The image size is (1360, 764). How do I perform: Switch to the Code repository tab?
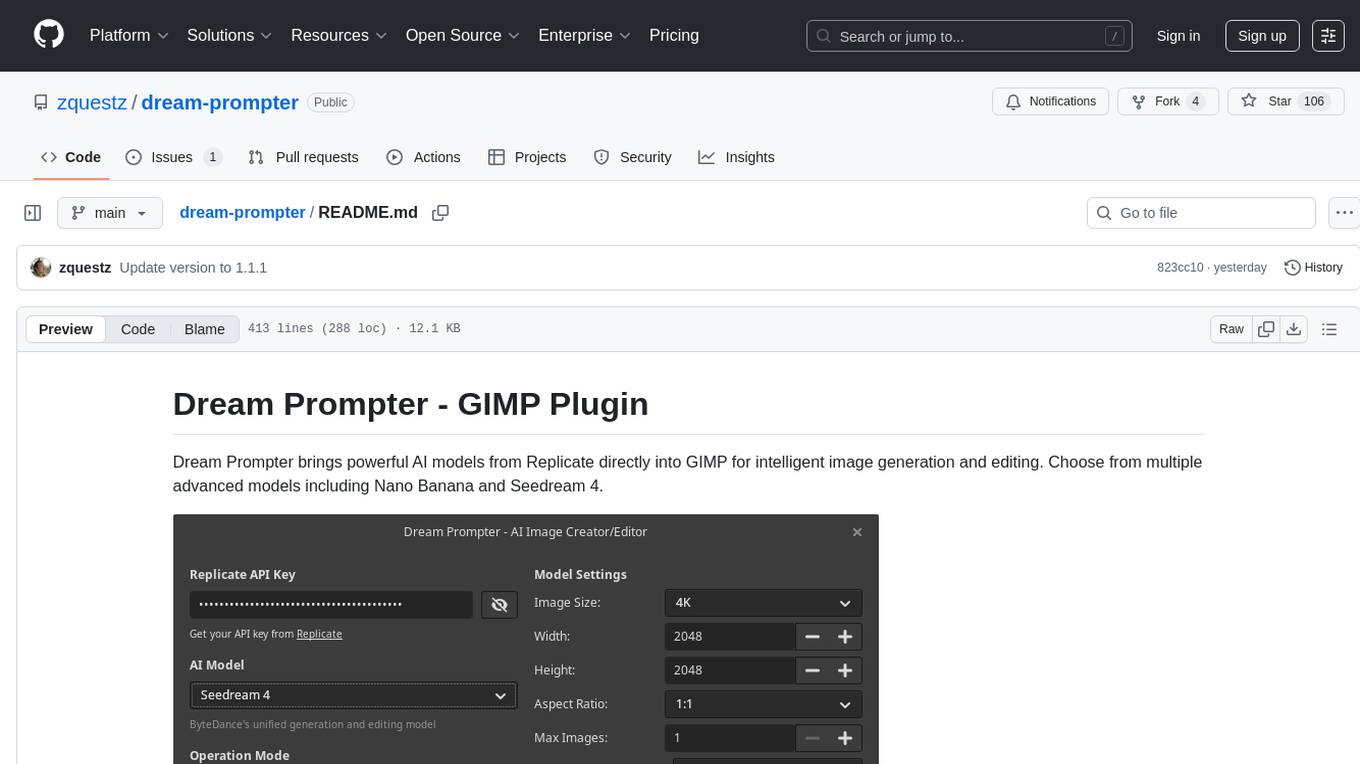[x=71, y=157]
